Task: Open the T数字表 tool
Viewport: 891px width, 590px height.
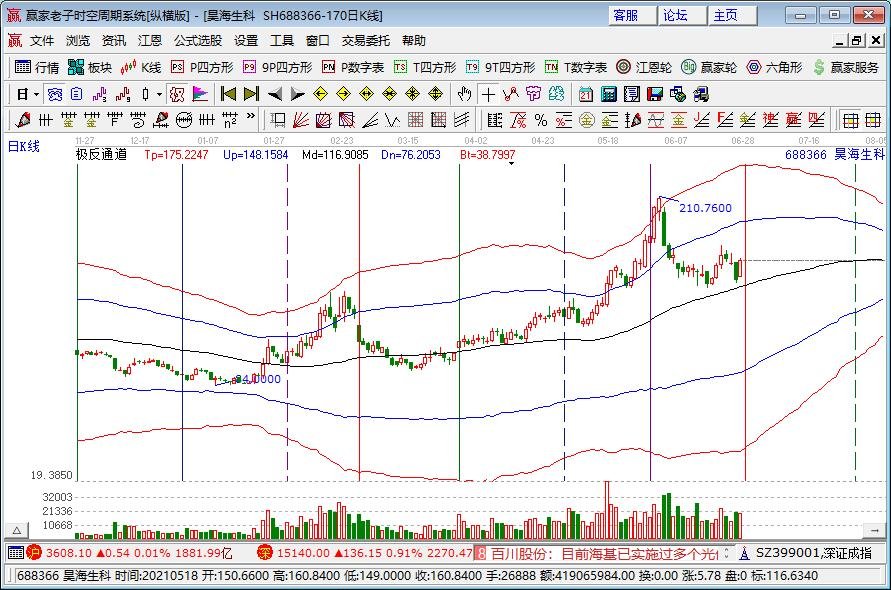Action: click(576, 68)
